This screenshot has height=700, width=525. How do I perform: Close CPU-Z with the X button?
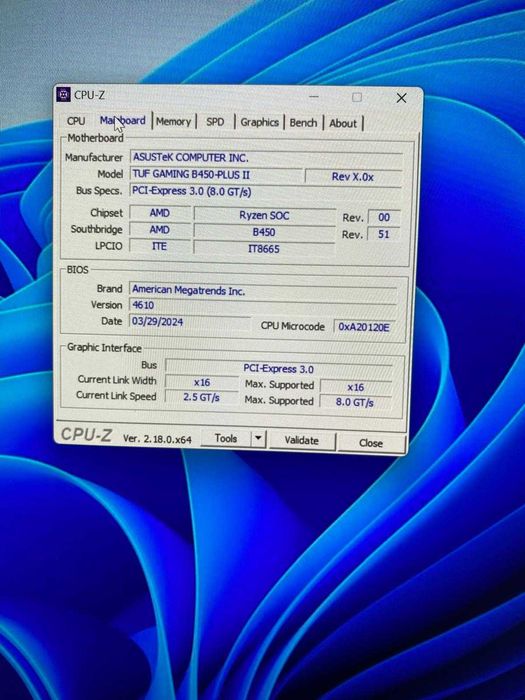point(401,98)
